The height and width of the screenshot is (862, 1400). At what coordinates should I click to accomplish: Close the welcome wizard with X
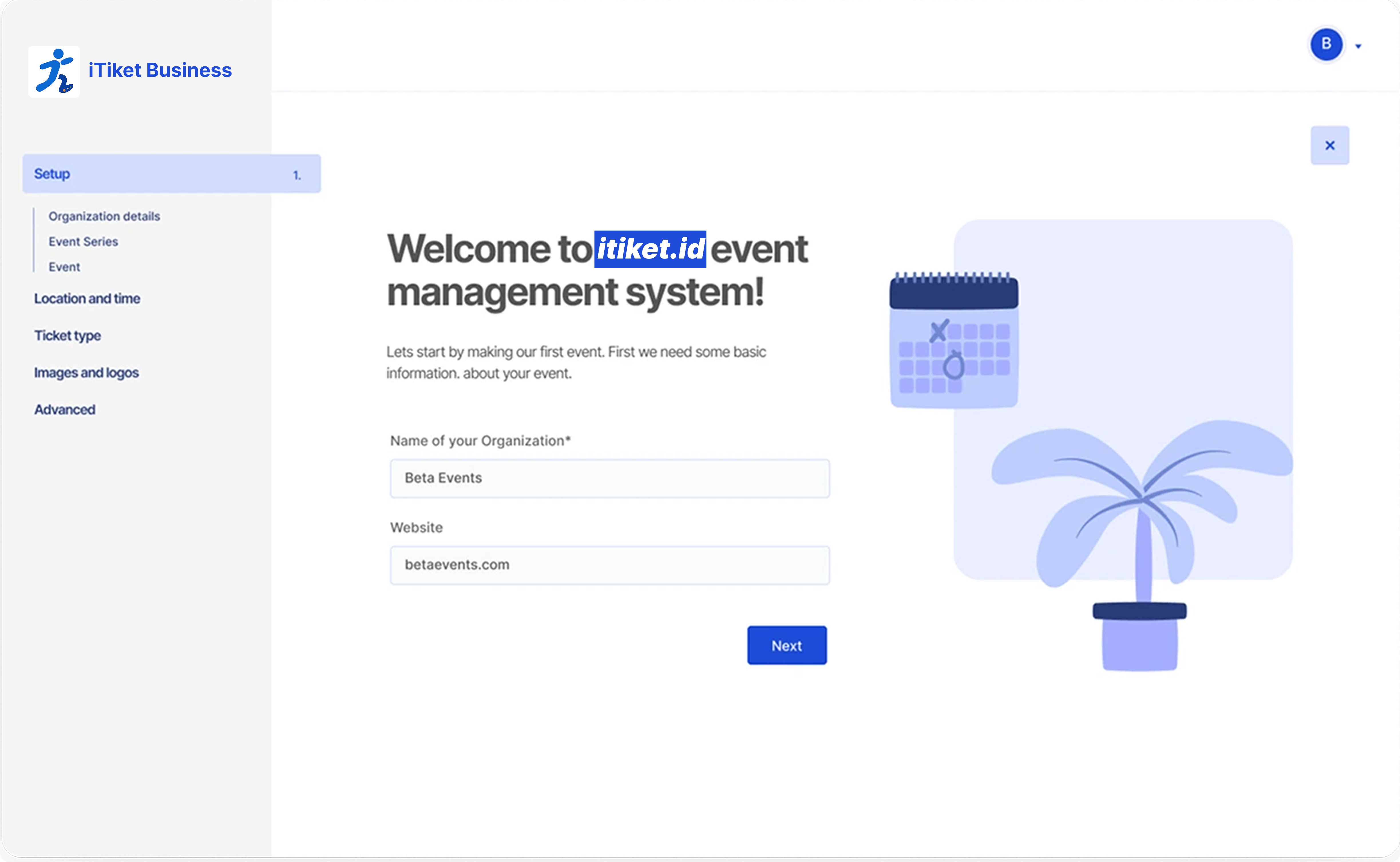(1330, 145)
